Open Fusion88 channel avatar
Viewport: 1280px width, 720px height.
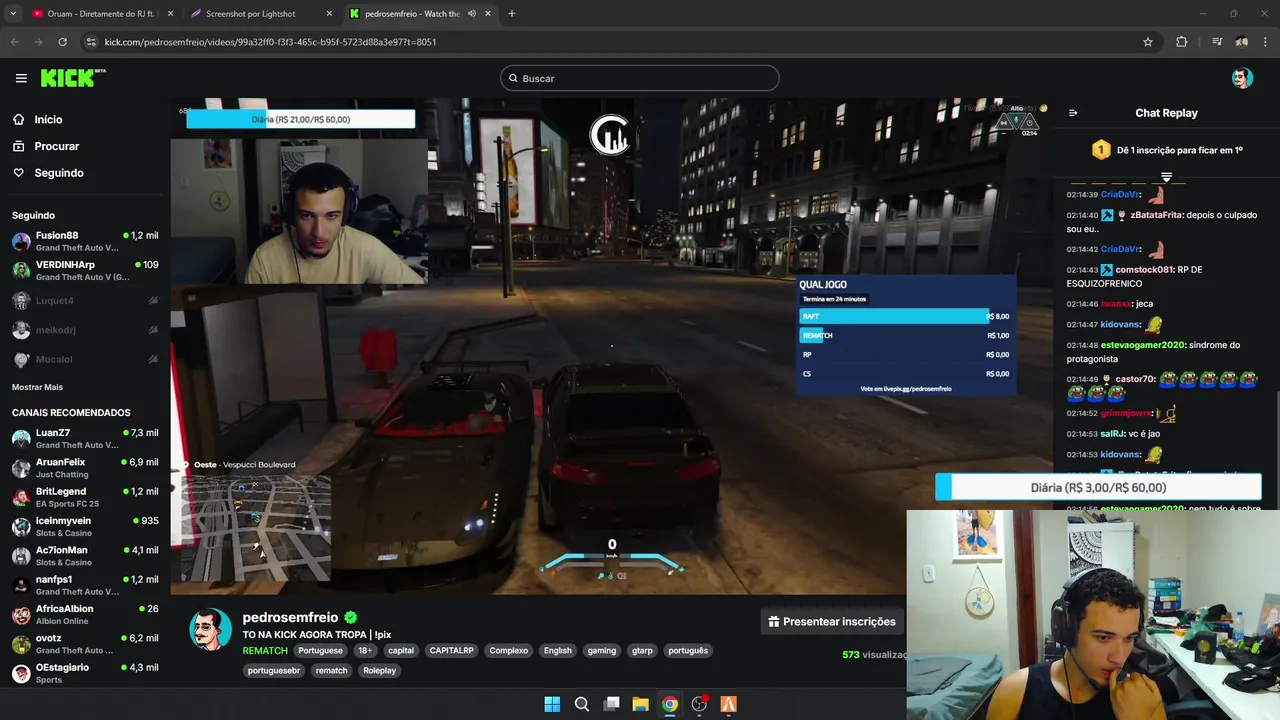[x=21, y=241]
